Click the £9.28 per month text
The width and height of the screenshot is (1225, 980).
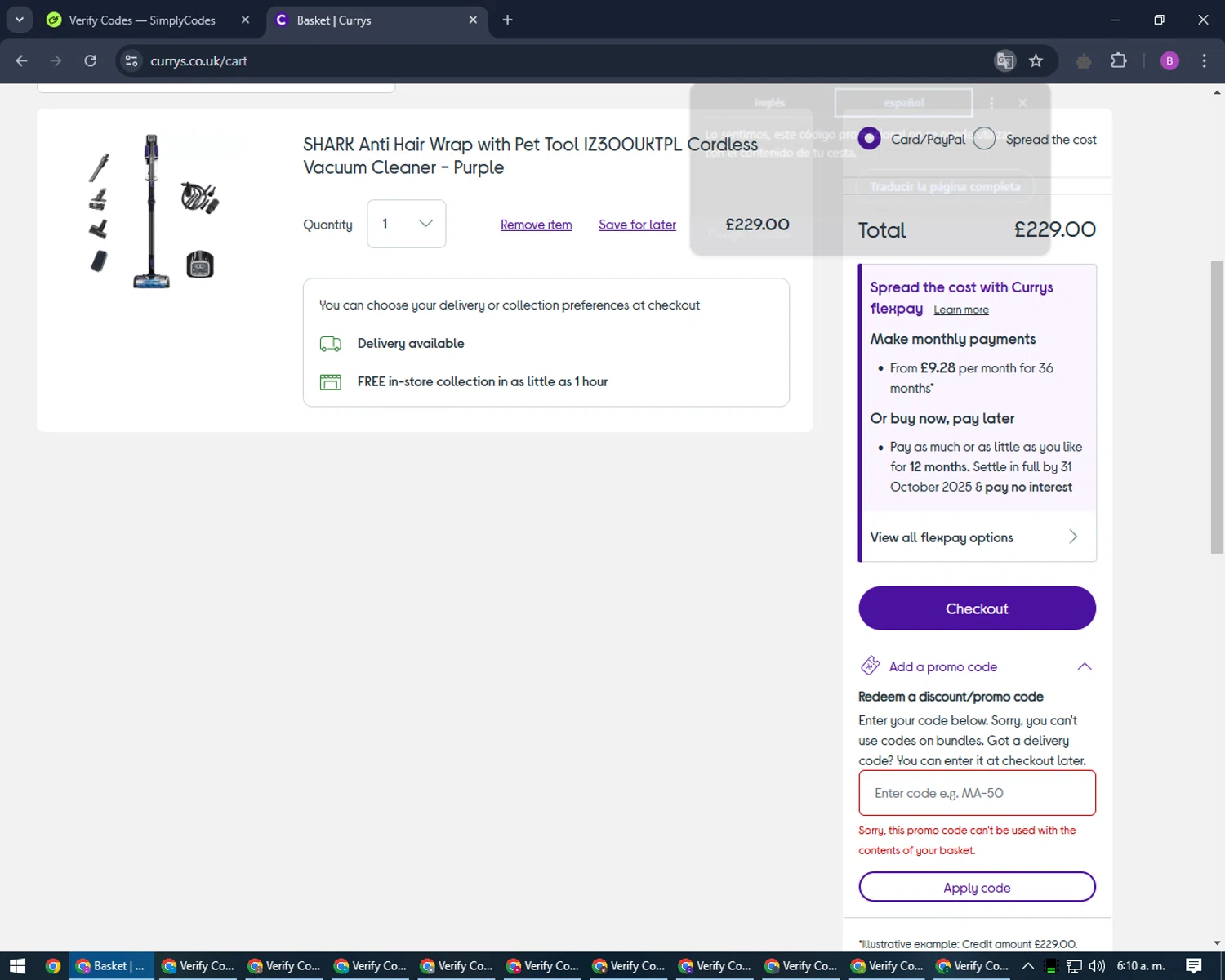coord(937,368)
